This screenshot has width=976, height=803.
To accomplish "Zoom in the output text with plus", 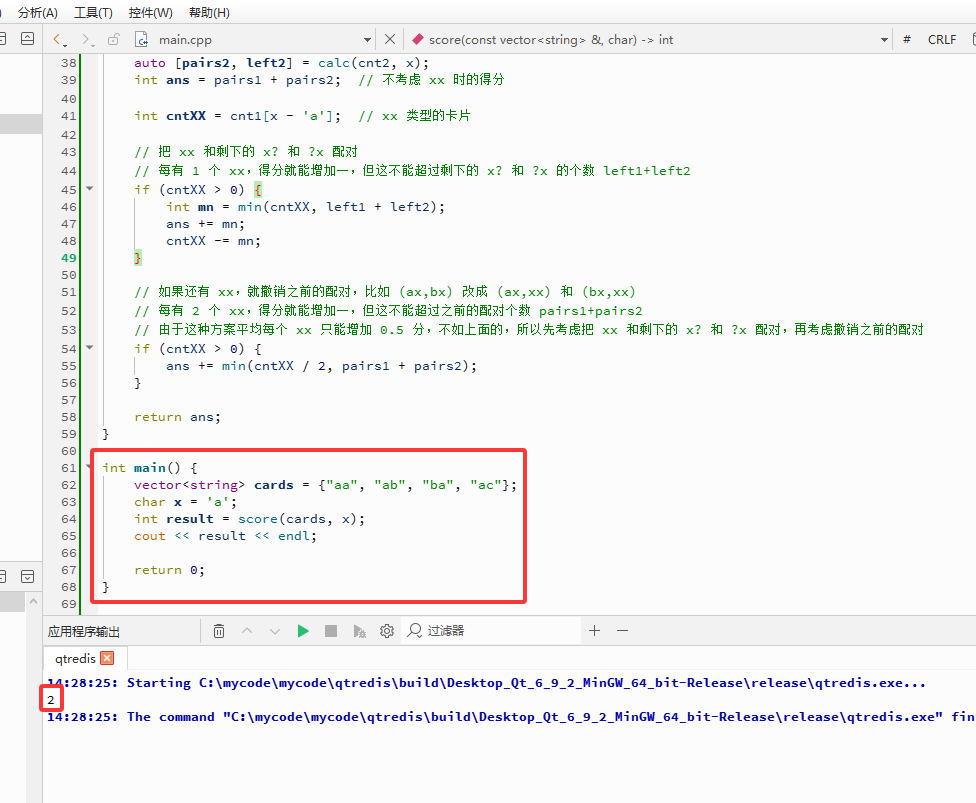I will tap(594, 631).
